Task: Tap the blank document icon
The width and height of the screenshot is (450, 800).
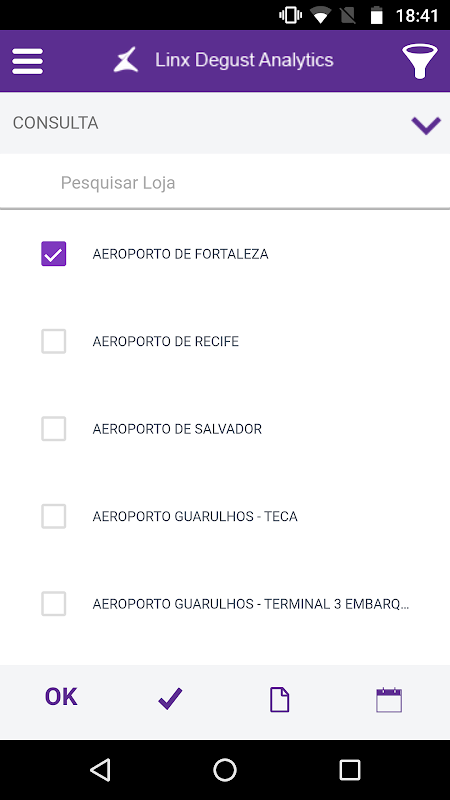Action: (279, 699)
